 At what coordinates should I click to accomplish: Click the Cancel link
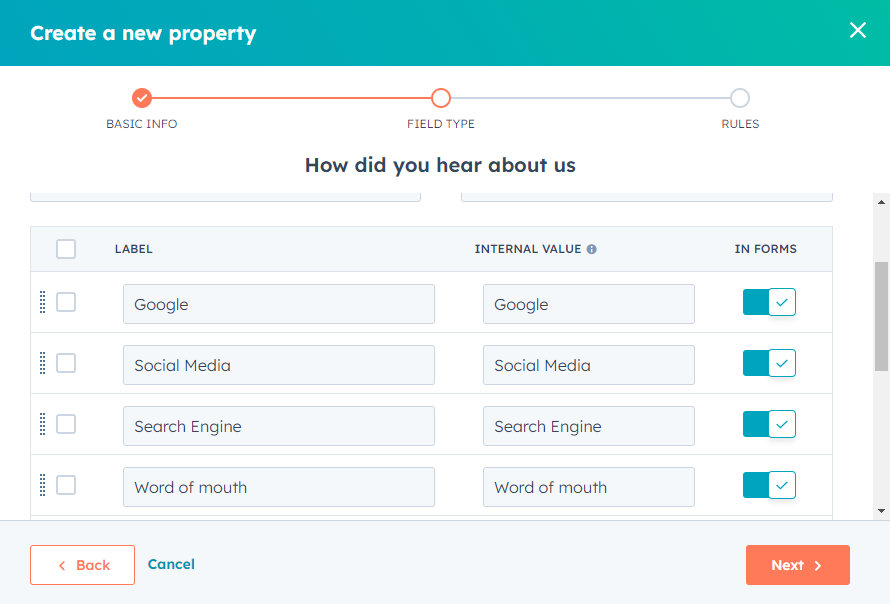tap(171, 564)
